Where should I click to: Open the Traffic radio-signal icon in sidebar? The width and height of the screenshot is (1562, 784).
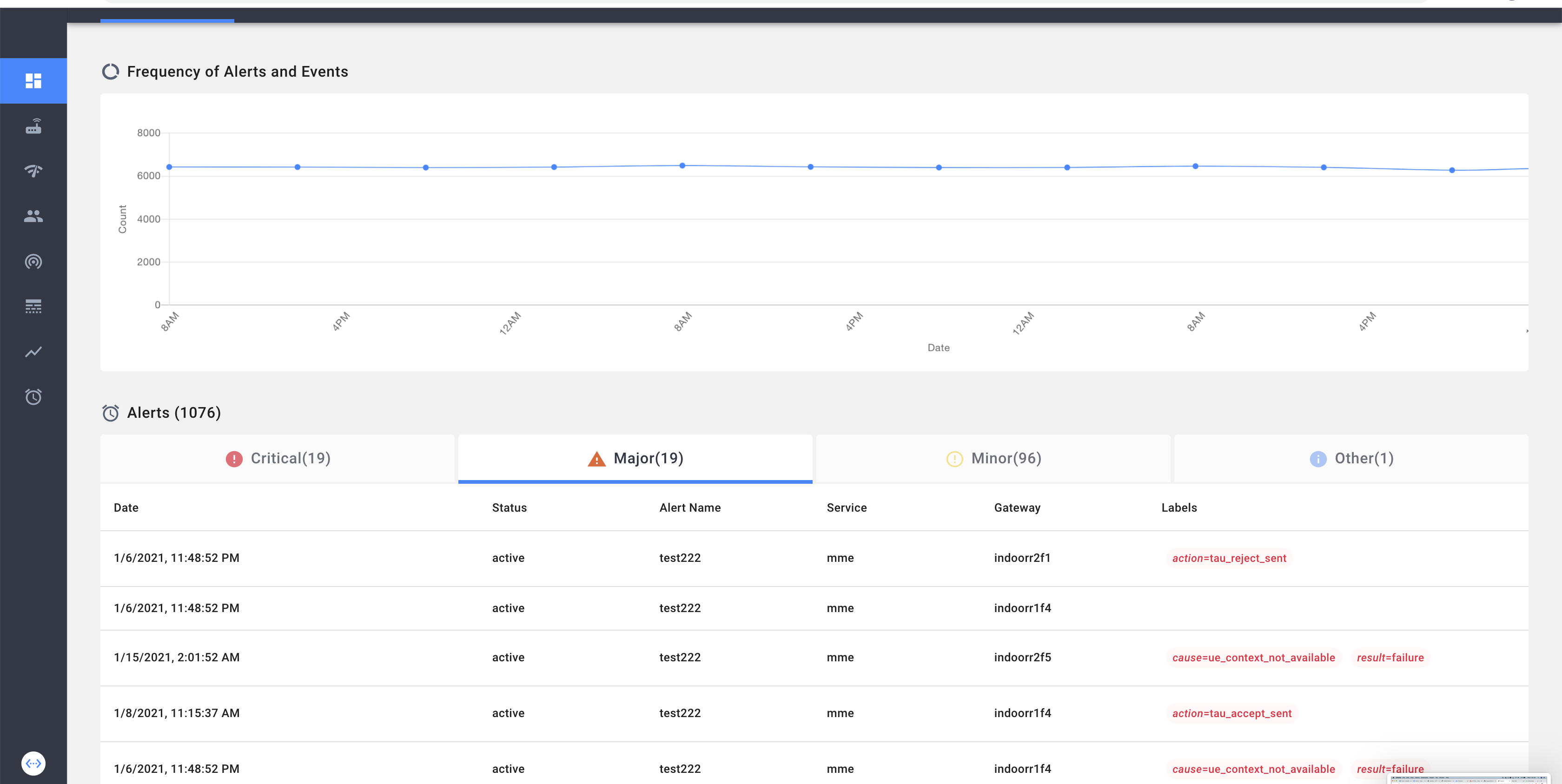click(x=33, y=261)
